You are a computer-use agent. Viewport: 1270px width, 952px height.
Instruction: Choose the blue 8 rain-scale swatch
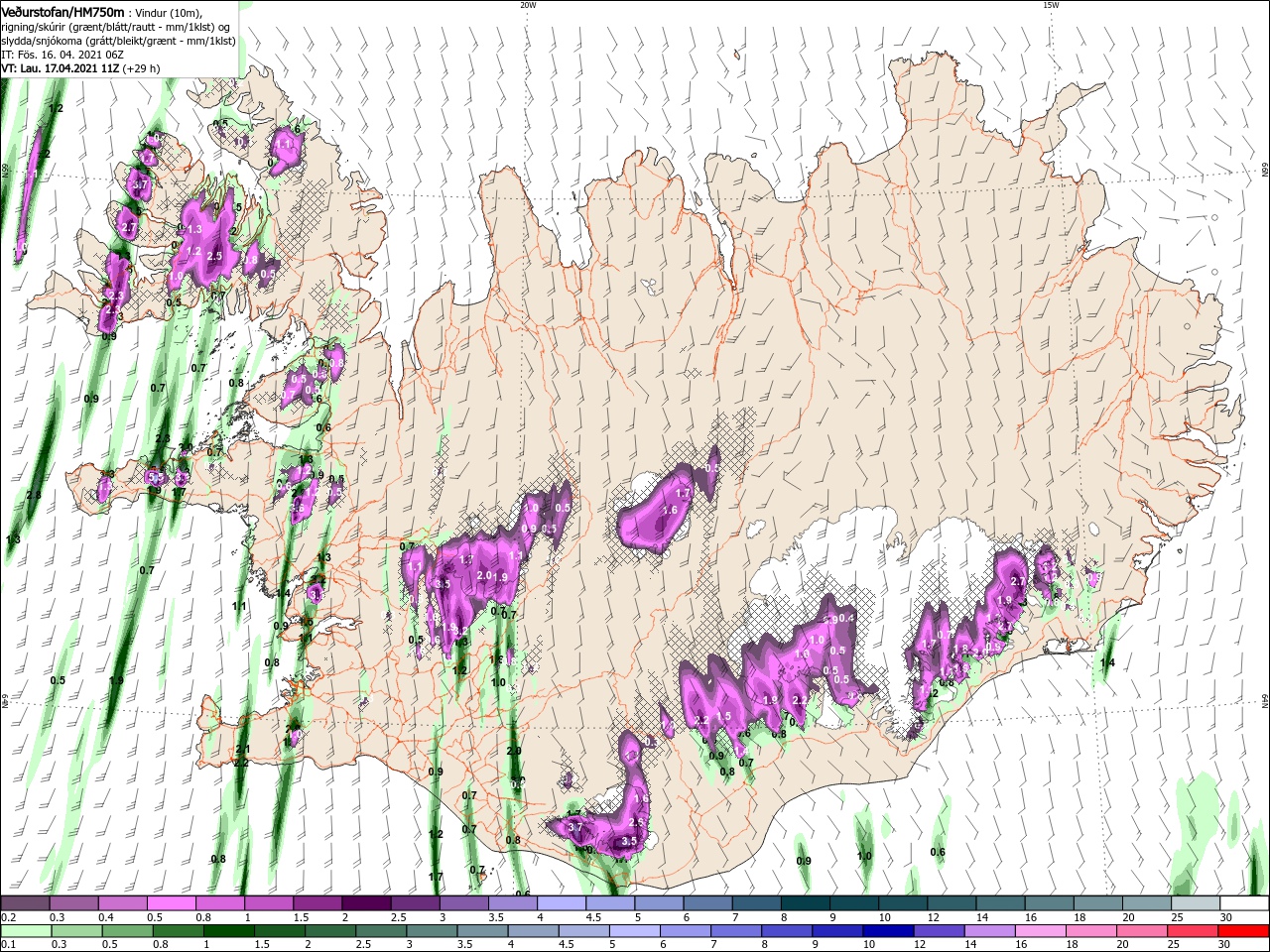click(786, 931)
